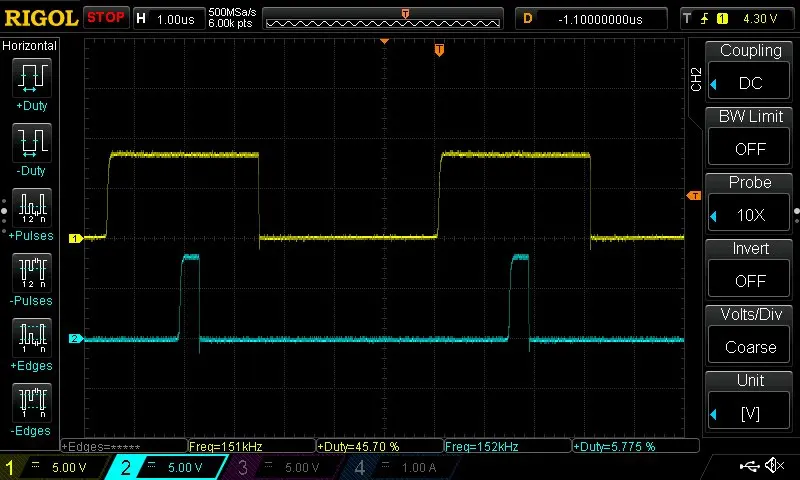Click the yellow channel 1 trigger source indicator
This screenshot has width=800, height=480.
(722, 19)
